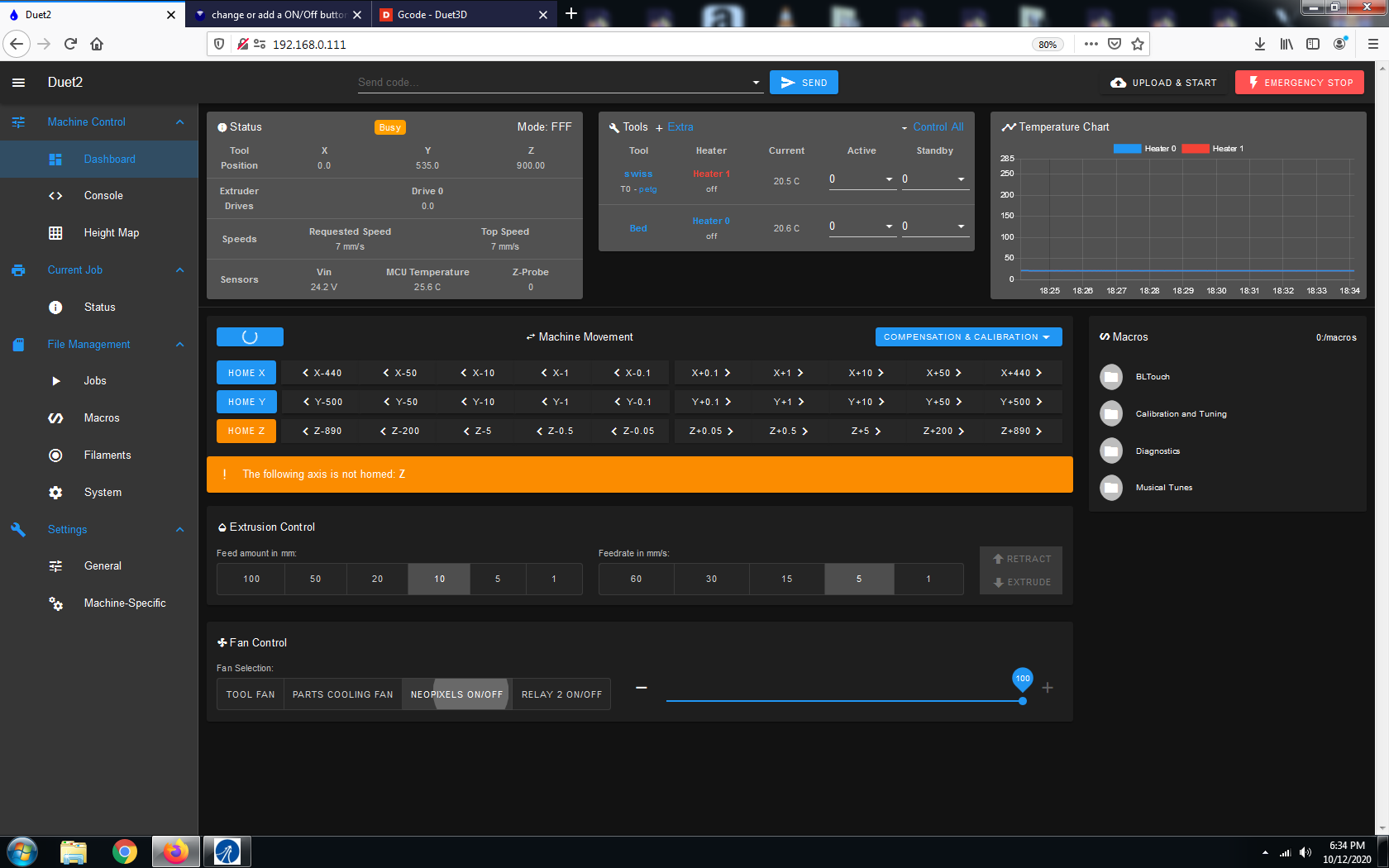Viewport: 1389px width, 868px height.
Task: Collapse the File Management section
Action: tap(180, 345)
